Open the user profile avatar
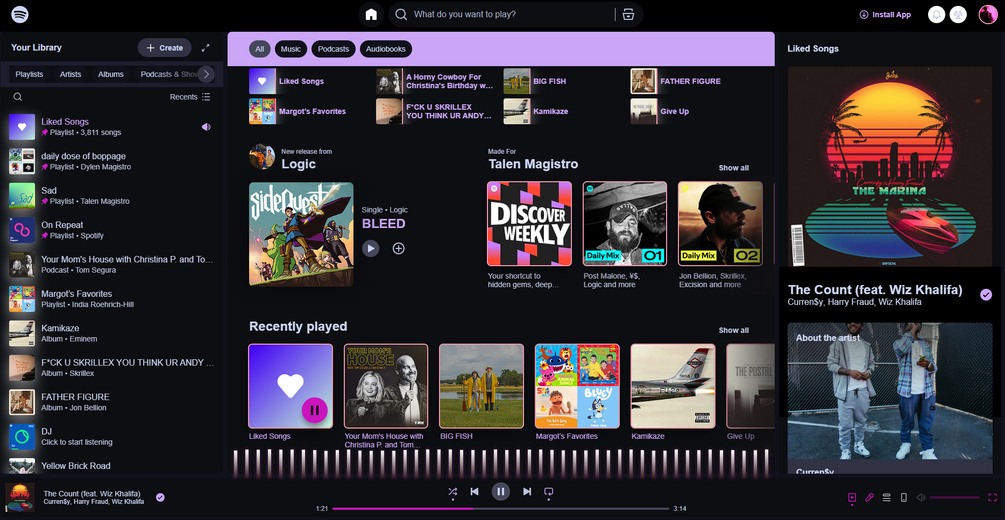Screen dimensions: 1005x520 [988, 14]
